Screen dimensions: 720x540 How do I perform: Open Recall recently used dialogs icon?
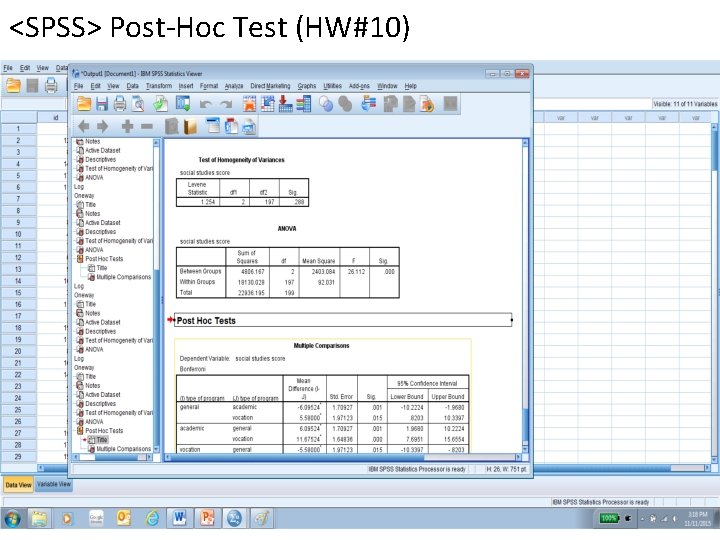point(183,104)
